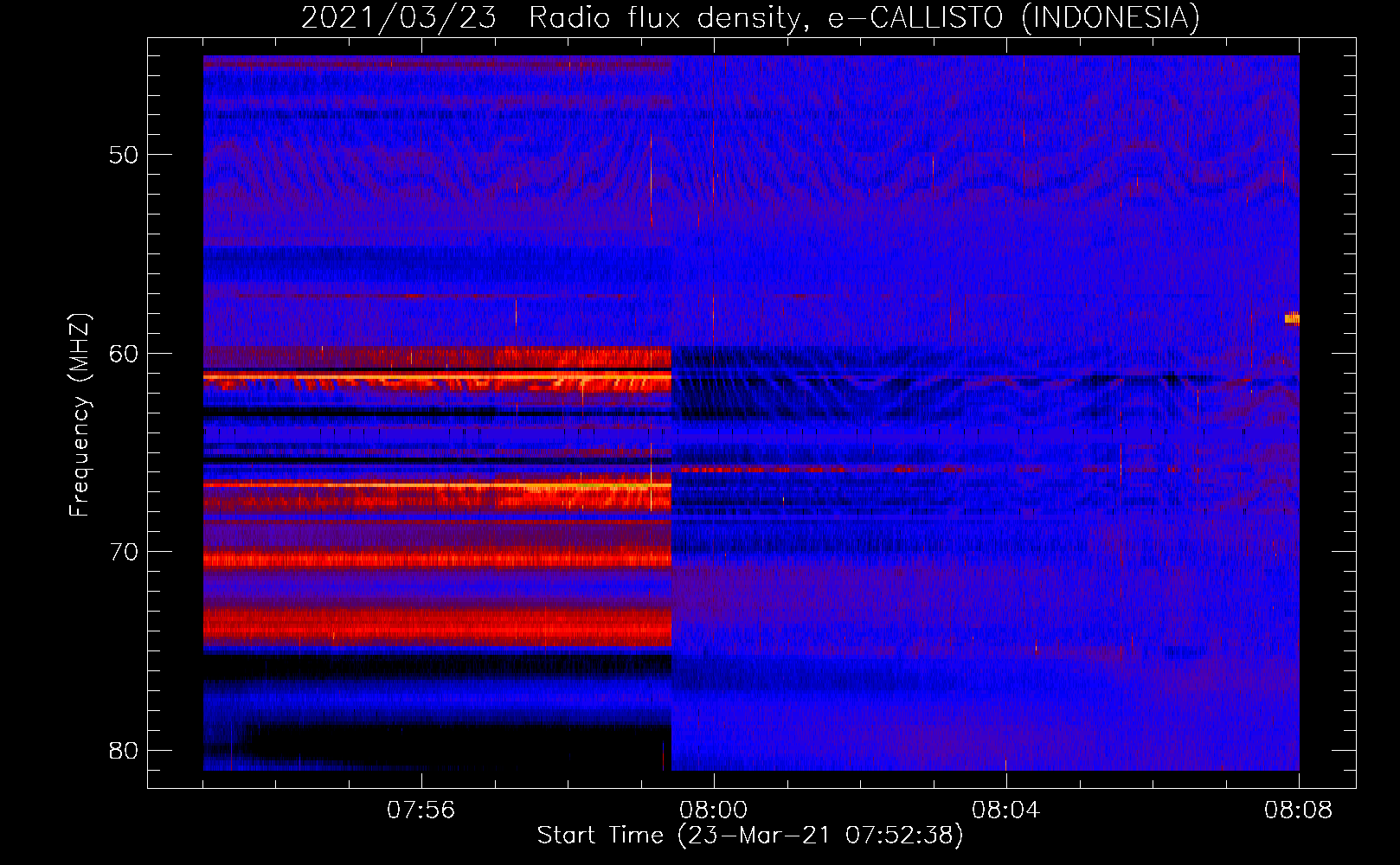
Task: Click the 08:08 time tick label
Action: [x=1298, y=811]
